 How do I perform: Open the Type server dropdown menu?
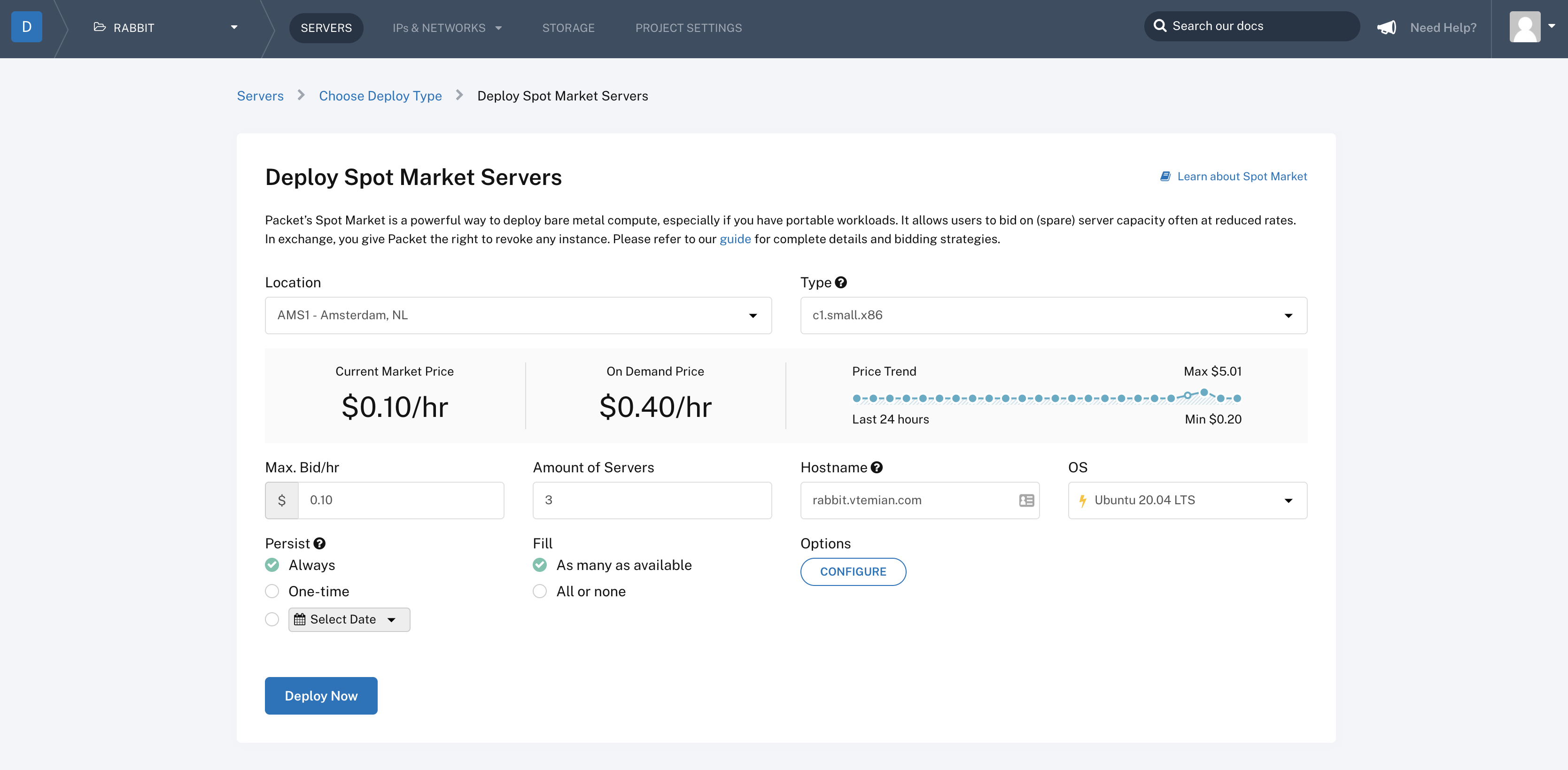point(1054,315)
